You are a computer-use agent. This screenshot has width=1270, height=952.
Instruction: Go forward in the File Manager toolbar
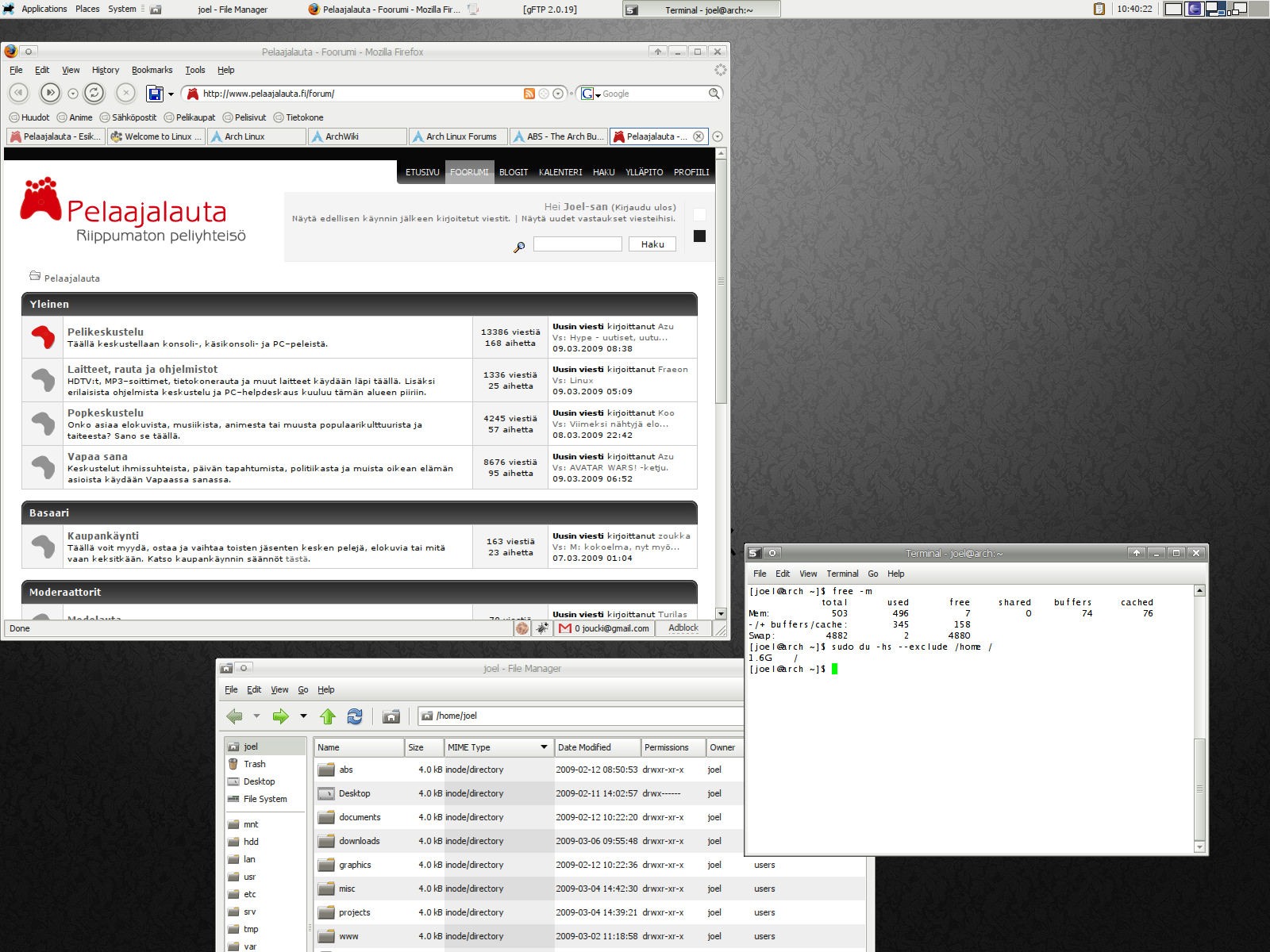(280, 716)
